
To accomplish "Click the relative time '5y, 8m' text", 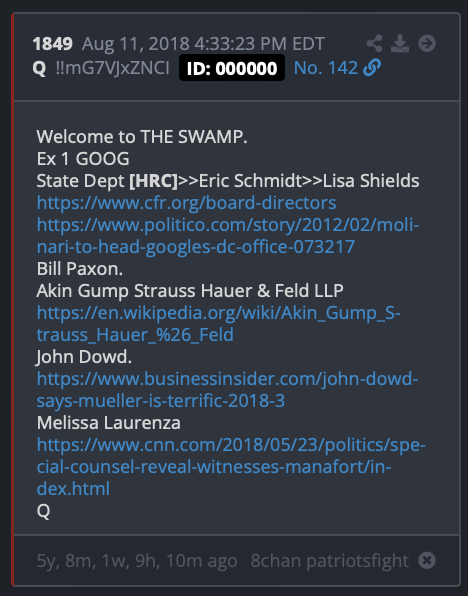I will pyautogui.click(x=137, y=561).
